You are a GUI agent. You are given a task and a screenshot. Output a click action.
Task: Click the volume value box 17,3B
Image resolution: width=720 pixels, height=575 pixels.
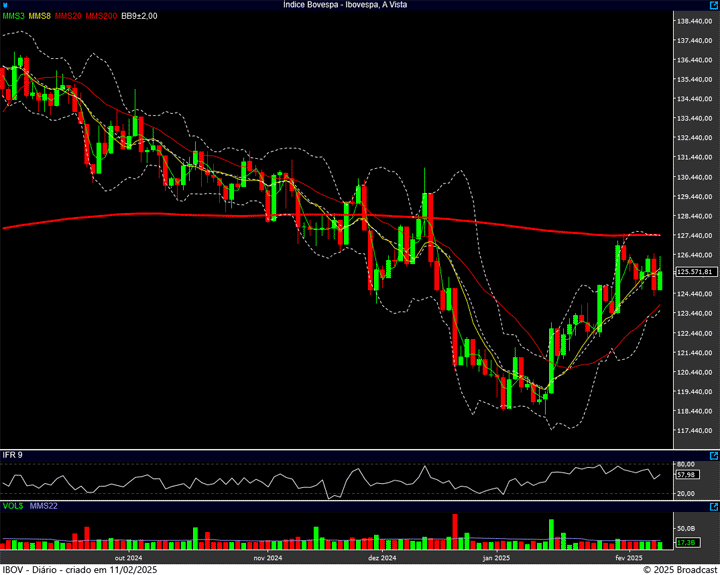[x=687, y=543]
